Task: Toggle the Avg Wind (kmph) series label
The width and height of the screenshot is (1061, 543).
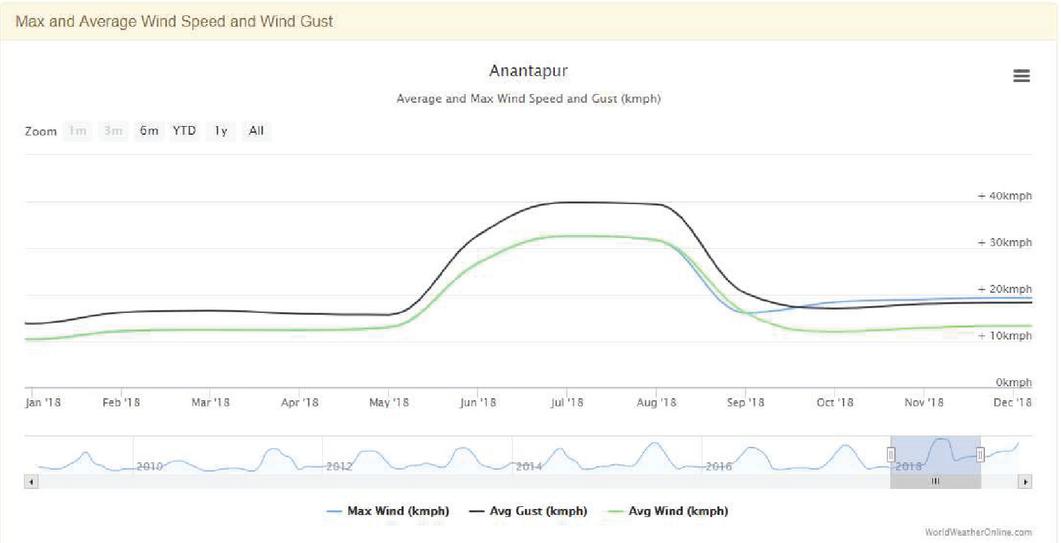Action: pos(677,512)
